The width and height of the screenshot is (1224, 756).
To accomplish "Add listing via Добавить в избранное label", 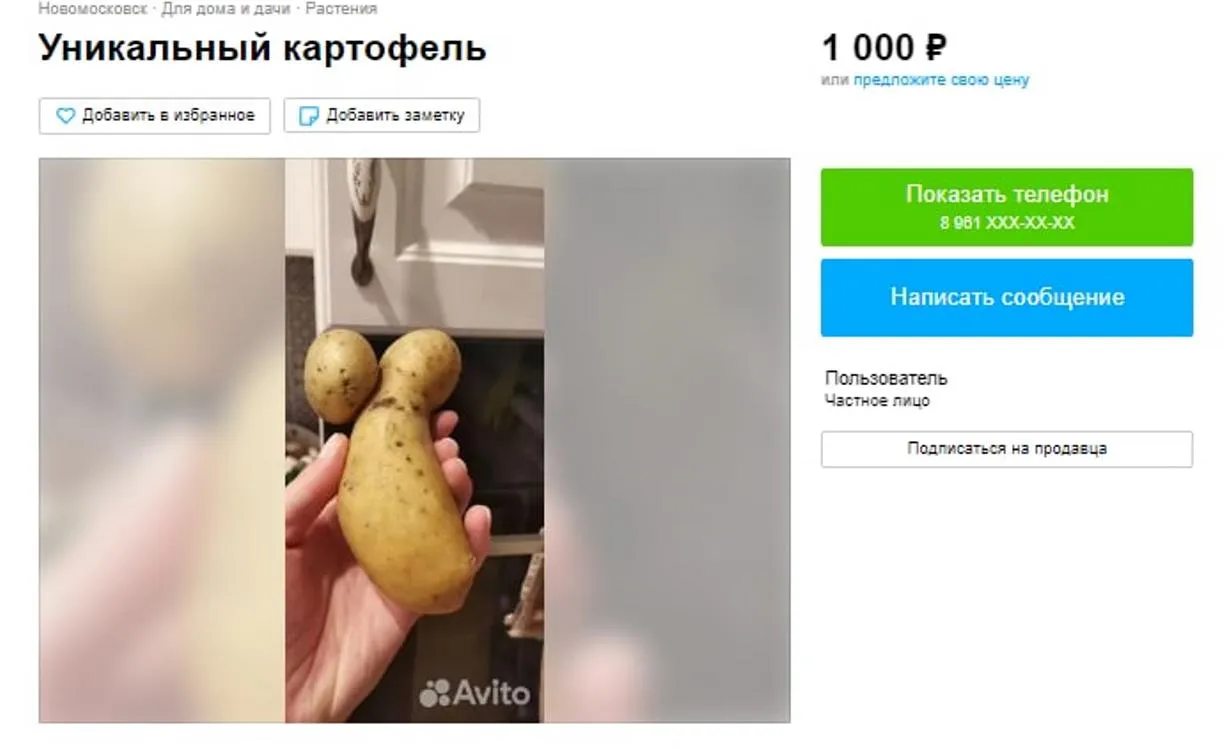I will (x=168, y=116).
